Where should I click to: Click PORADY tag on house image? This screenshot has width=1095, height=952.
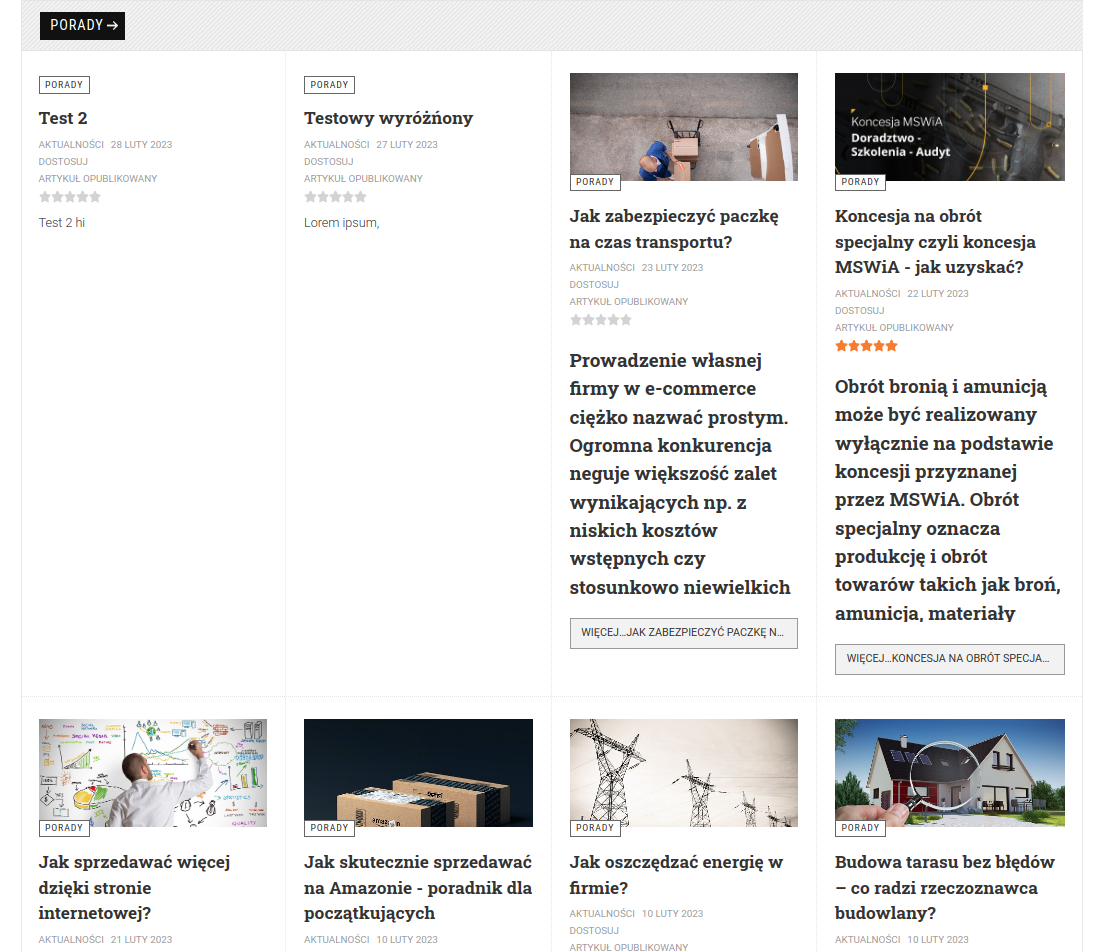[860, 828]
